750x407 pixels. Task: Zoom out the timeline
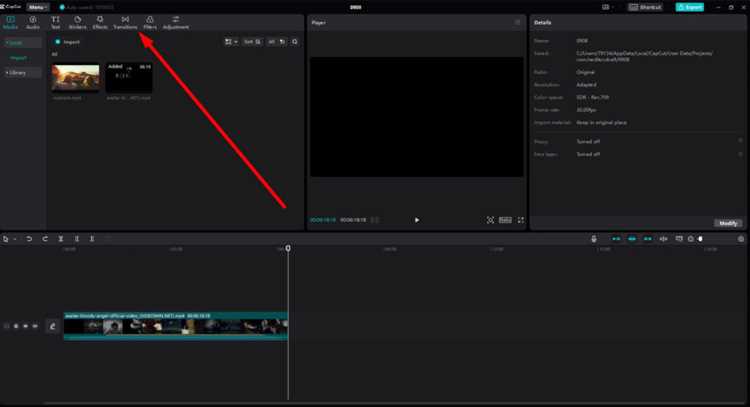691,239
